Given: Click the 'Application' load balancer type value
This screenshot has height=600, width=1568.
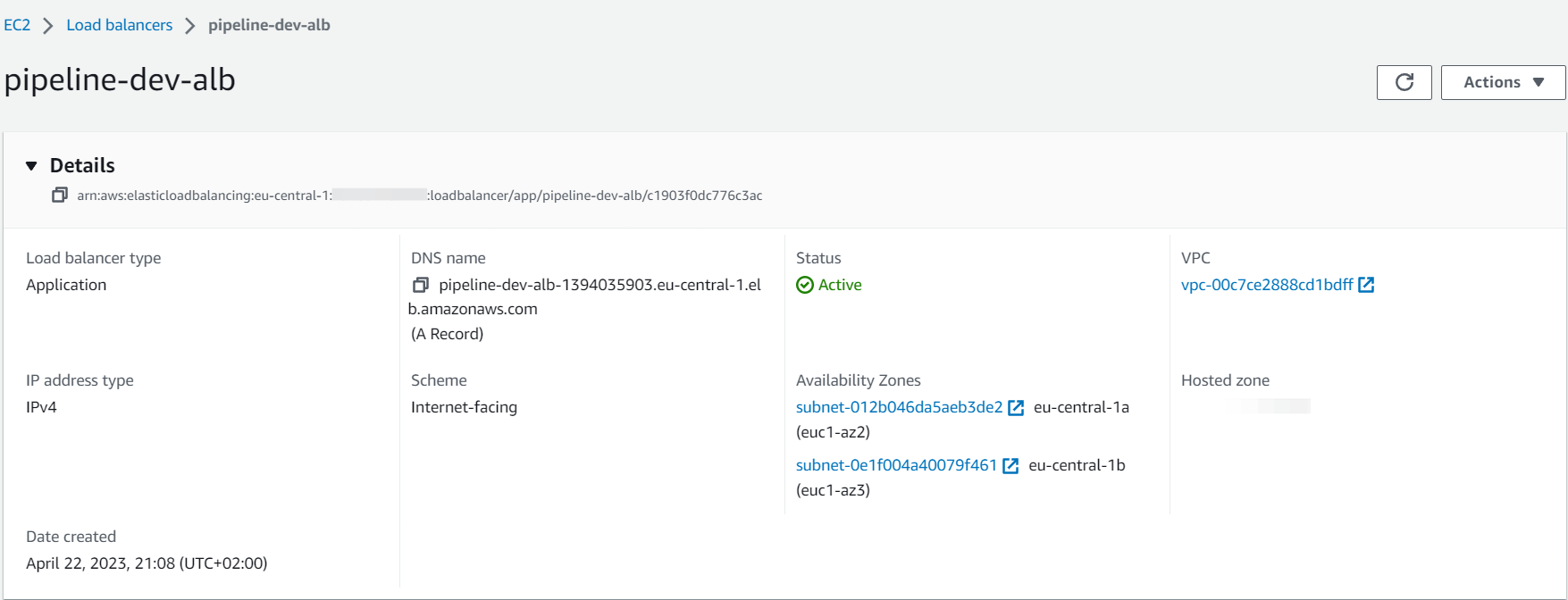Looking at the screenshot, I should pyautogui.click(x=66, y=285).
